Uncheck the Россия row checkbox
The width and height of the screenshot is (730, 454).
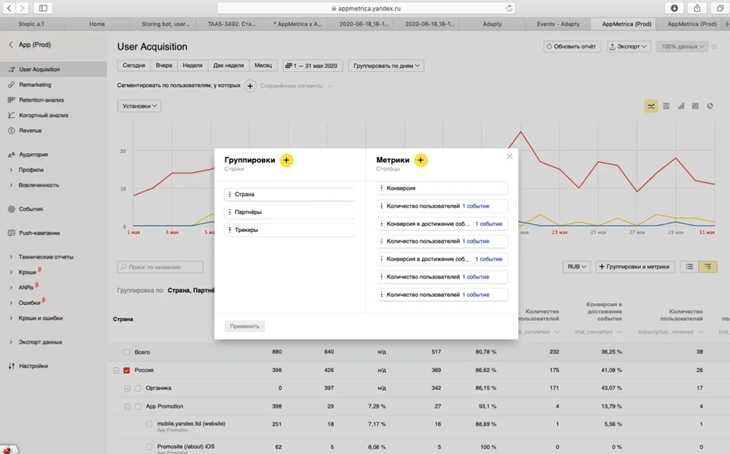click(x=127, y=370)
